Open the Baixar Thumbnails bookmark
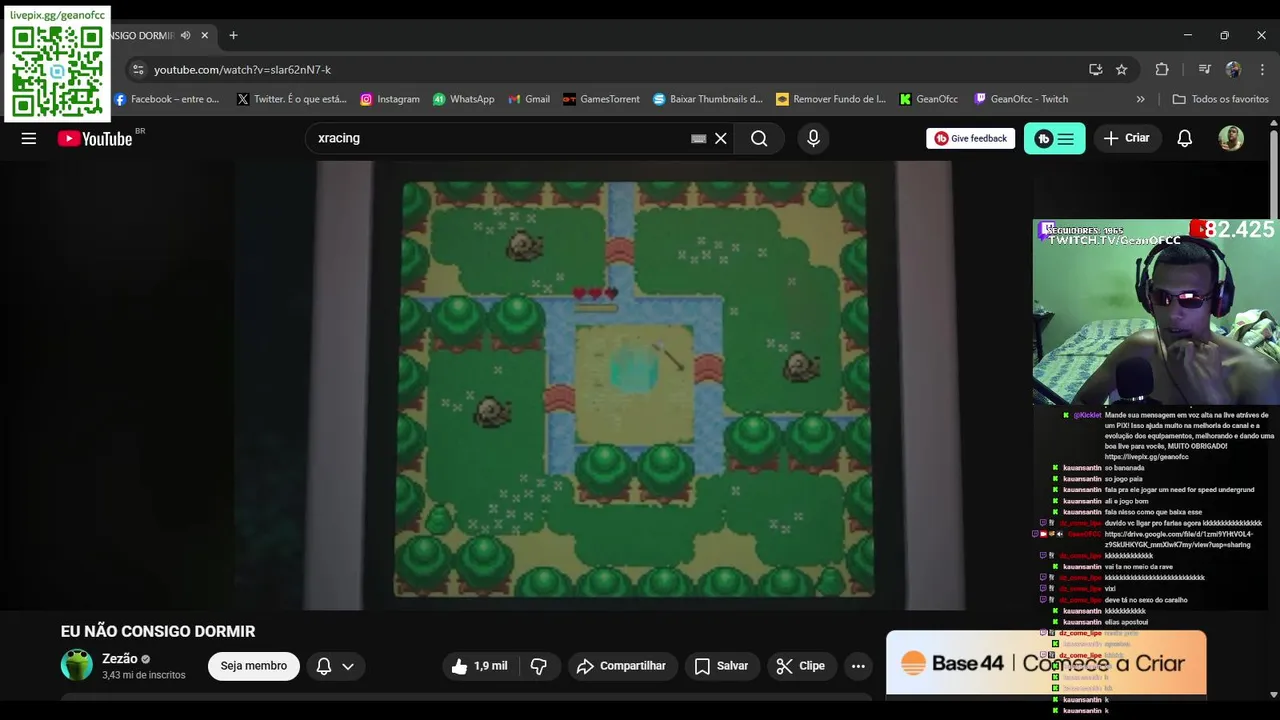The height and width of the screenshot is (720, 1280). 708,99
